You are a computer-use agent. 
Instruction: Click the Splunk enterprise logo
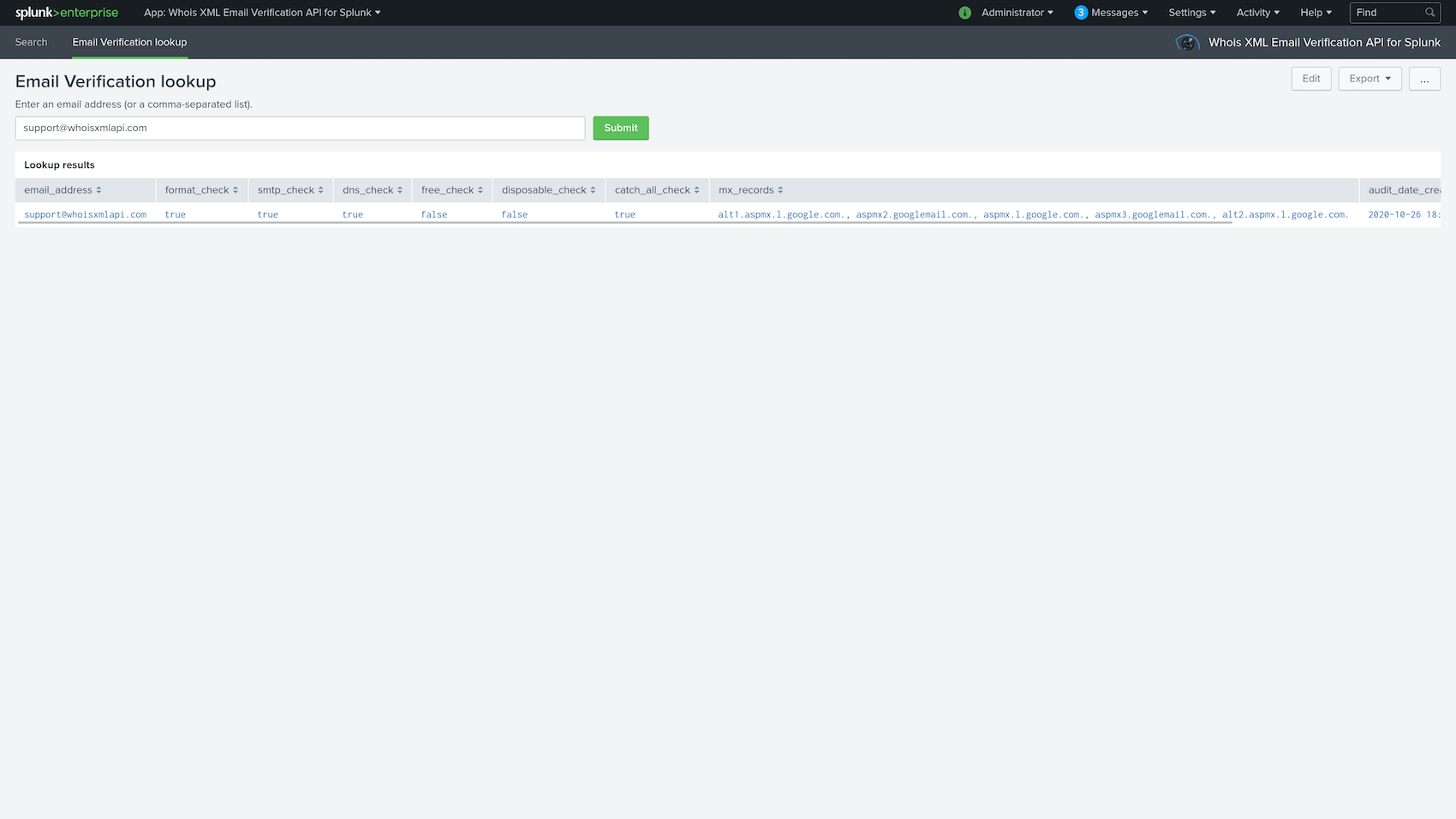67,13
